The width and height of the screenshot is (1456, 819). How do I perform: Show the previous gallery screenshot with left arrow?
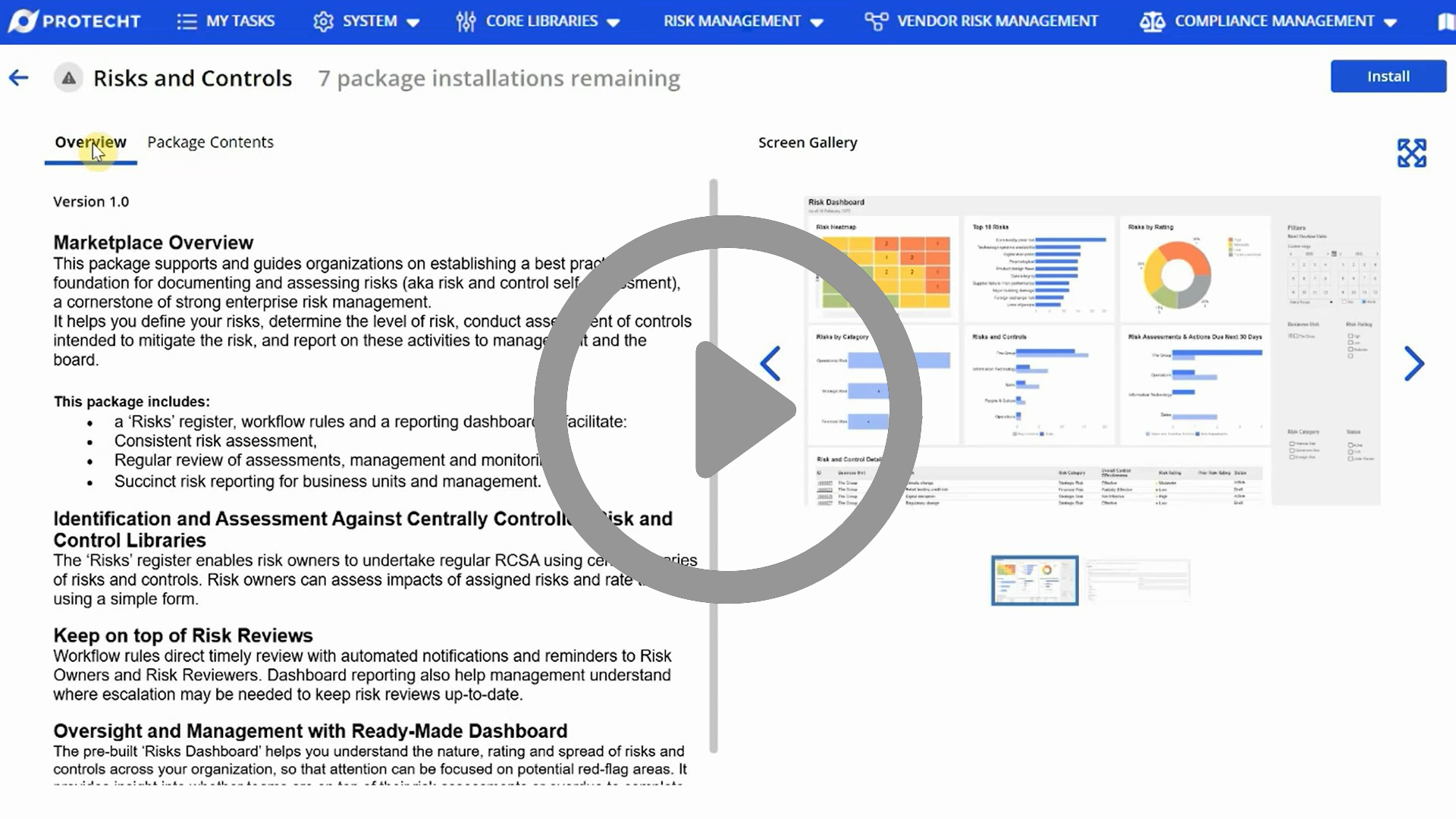[x=770, y=364]
